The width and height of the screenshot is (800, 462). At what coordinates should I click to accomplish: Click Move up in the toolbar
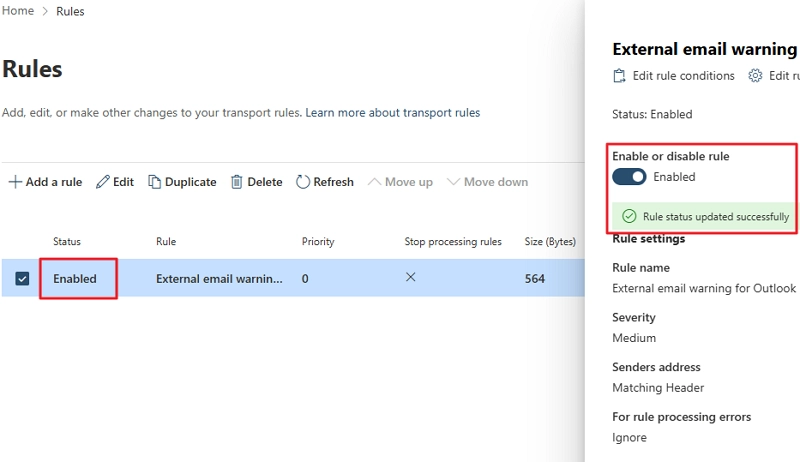coord(400,182)
